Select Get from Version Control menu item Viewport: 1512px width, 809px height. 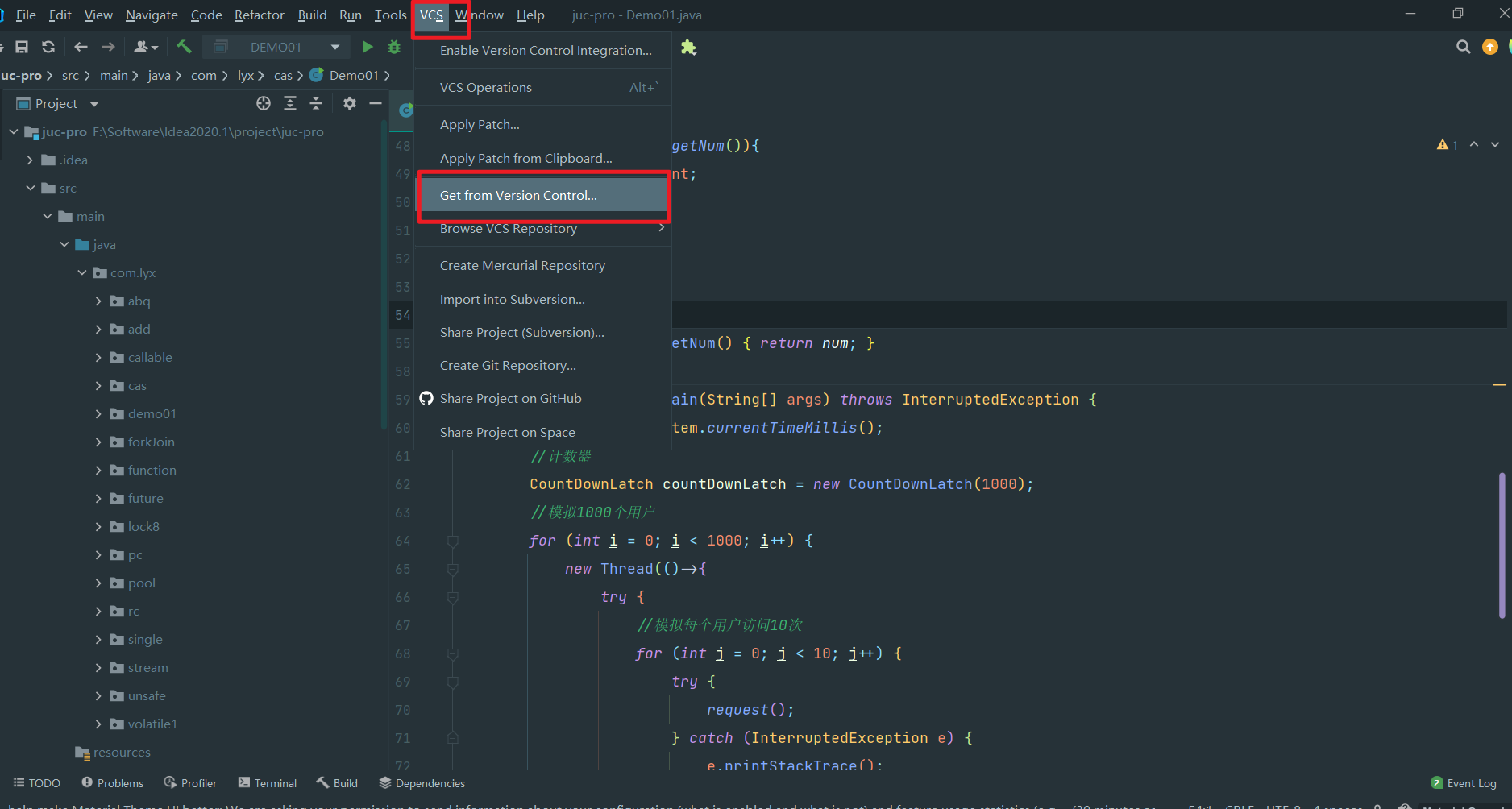(x=542, y=195)
